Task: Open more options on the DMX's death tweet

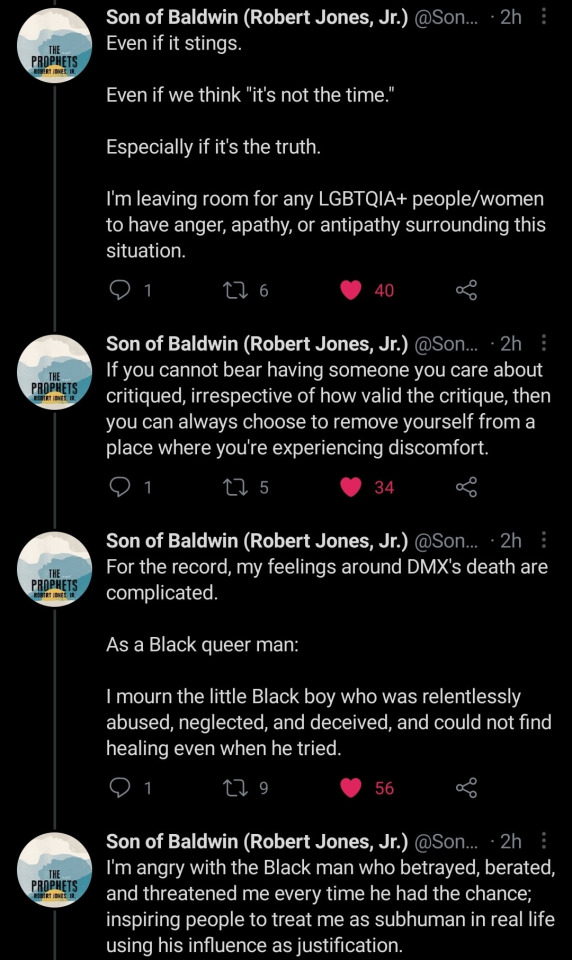Action: click(x=543, y=540)
